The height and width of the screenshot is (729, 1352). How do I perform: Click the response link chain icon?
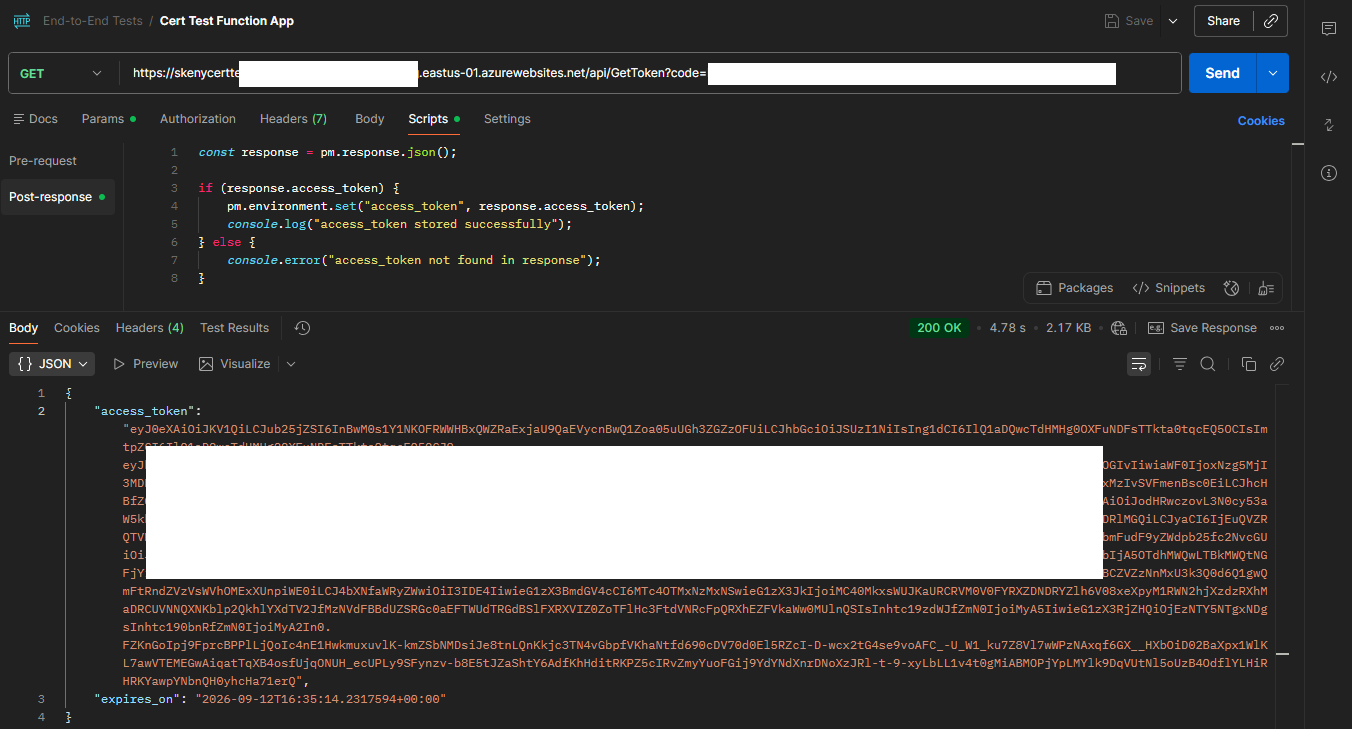coord(1277,364)
